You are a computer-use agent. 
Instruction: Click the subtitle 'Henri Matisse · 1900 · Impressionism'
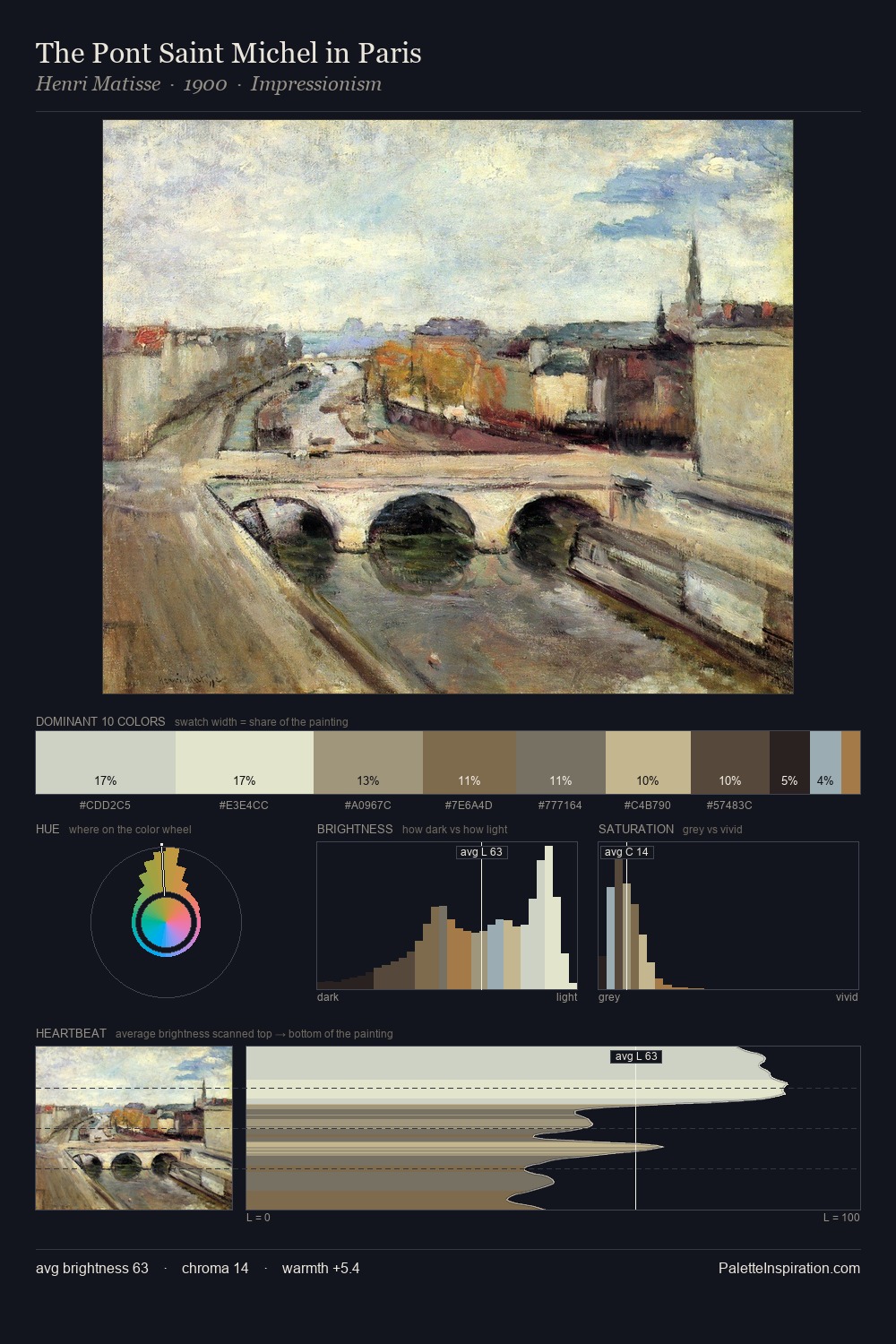pyautogui.click(x=209, y=84)
